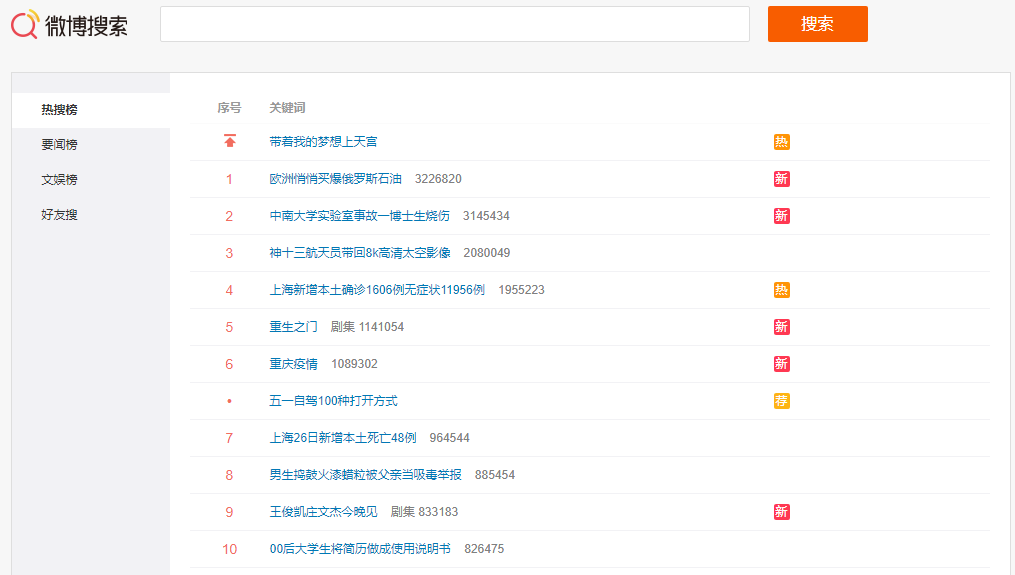Focus the Weibo search input field
Viewport: 1015px width, 575px height.
click(x=455, y=24)
